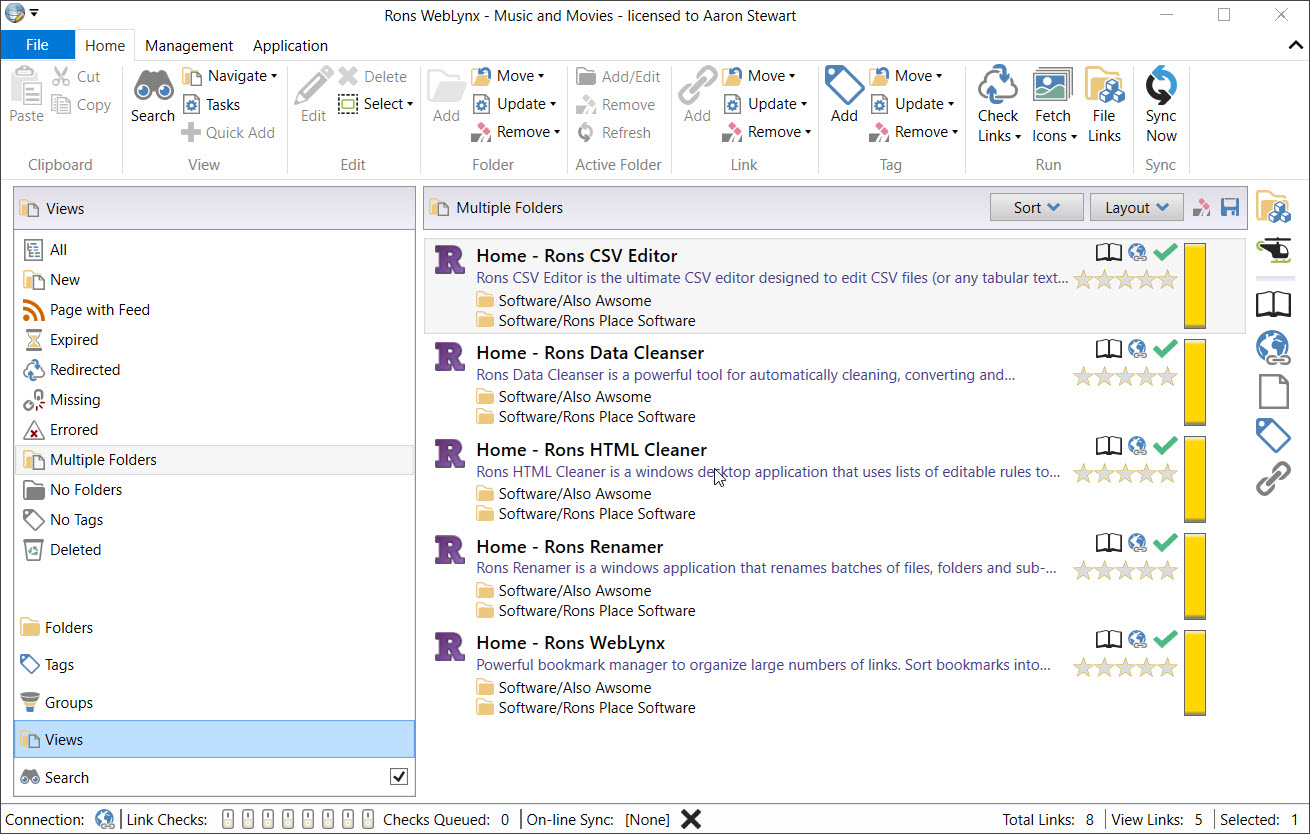Screen dimensions: 1310x834
Task: Open the Folder group Move dropdown
Action: click(x=508, y=76)
